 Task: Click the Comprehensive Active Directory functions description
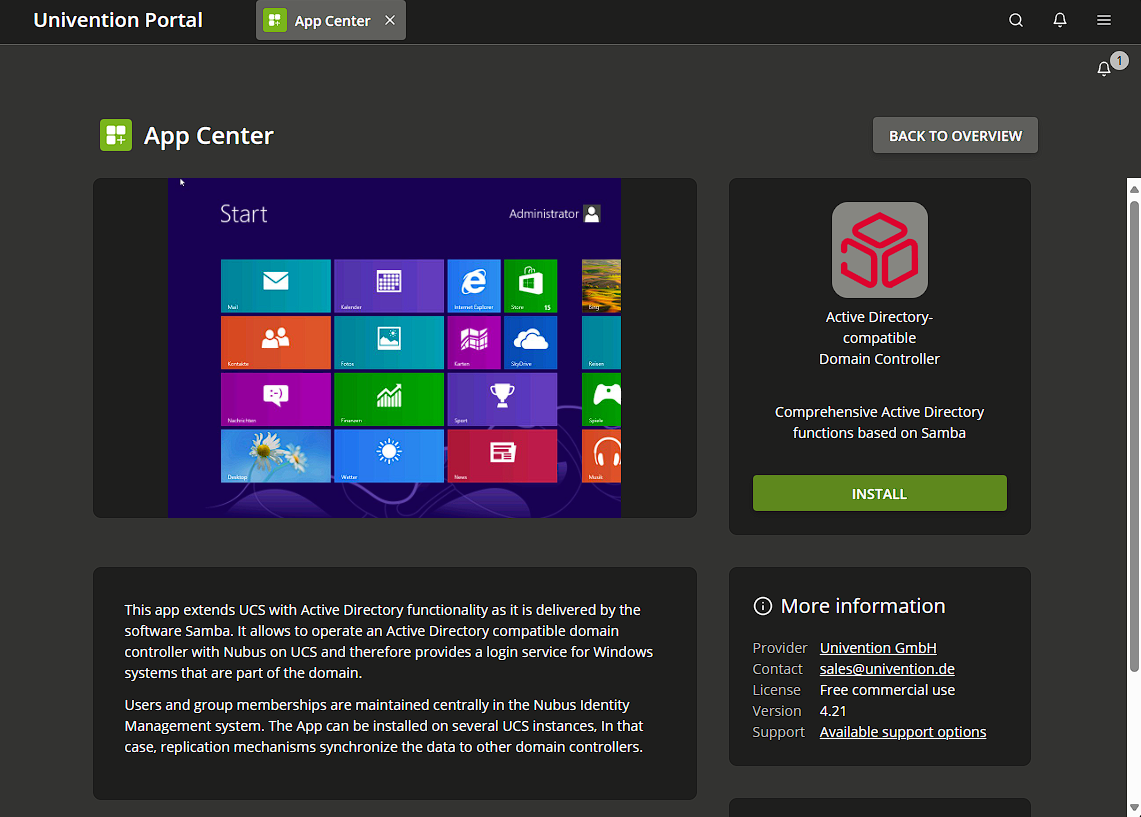click(x=879, y=422)
